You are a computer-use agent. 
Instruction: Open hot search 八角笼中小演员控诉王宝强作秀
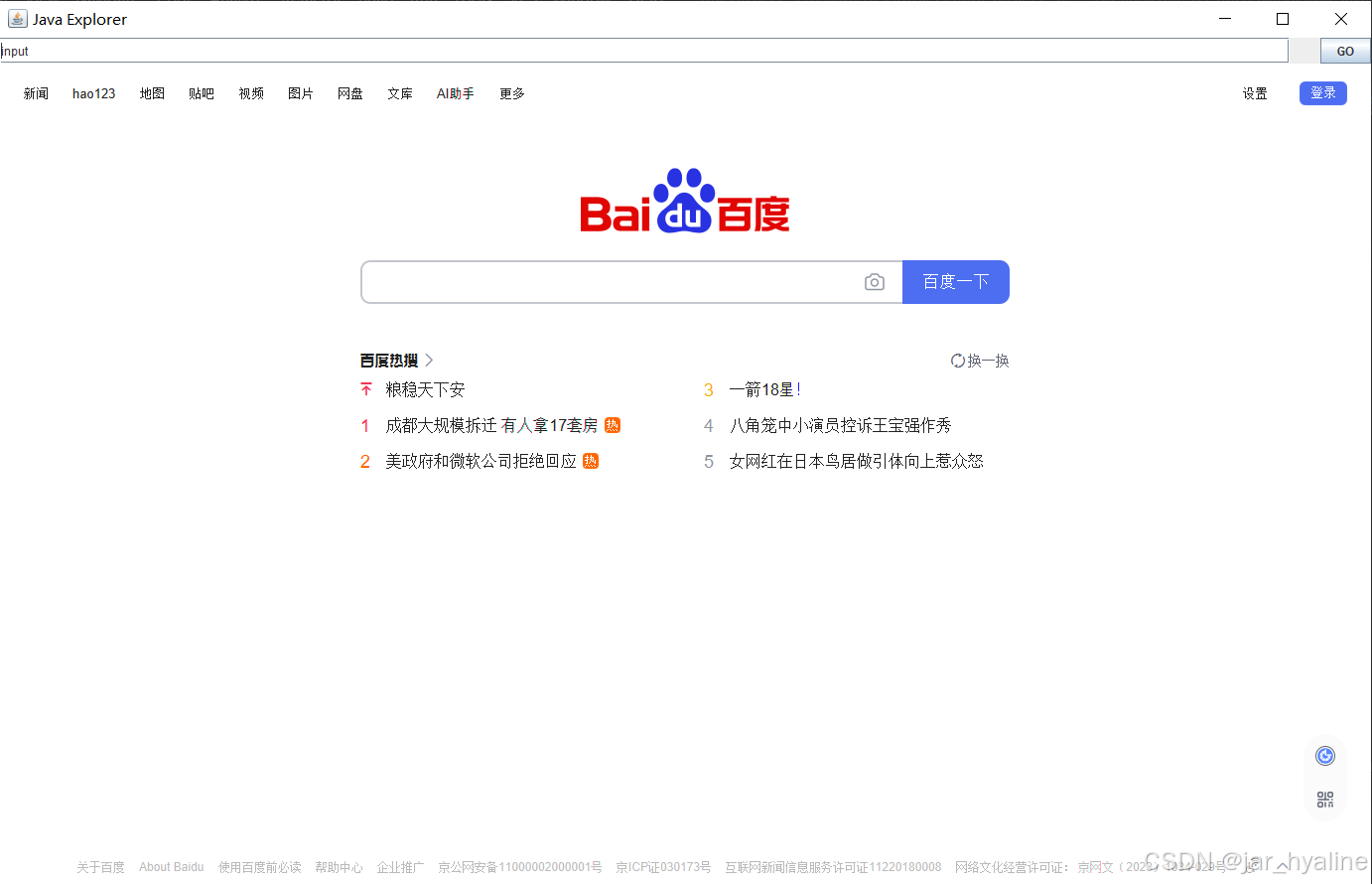pyautogui.click(x=840, y=425)
